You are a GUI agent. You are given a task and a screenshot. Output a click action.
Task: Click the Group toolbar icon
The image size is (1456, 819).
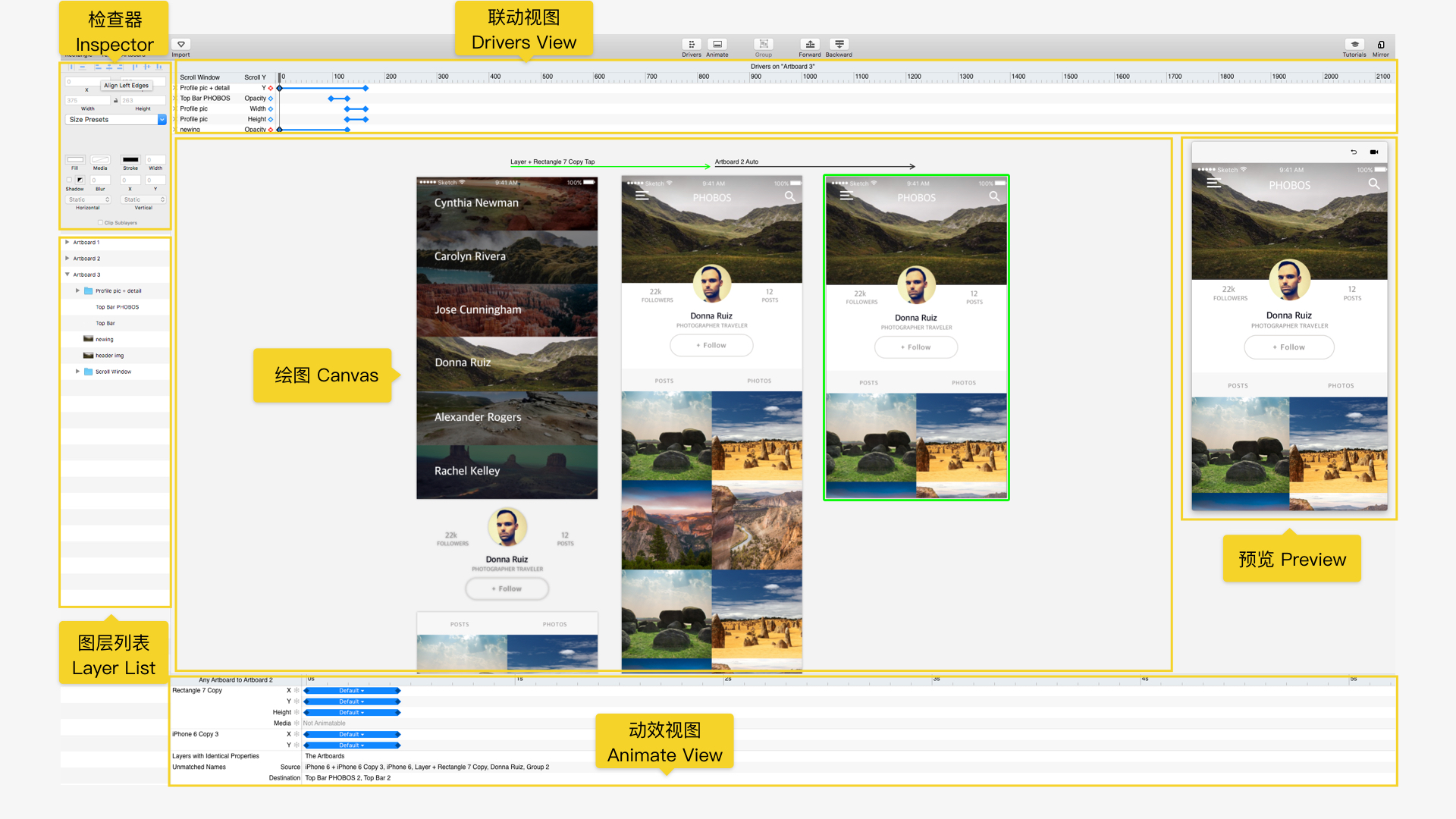point(764,46)
